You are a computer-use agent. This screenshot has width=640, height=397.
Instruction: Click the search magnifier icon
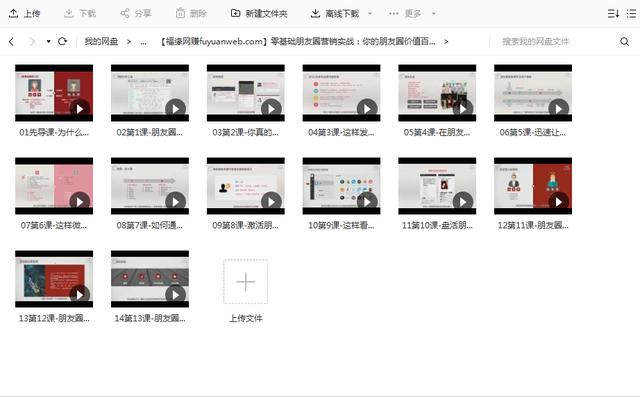pos(624,41)
